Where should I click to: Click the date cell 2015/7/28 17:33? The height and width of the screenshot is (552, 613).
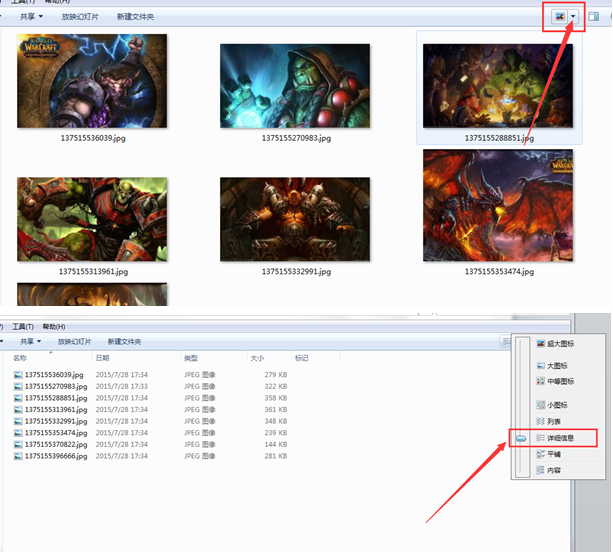click(x=122, y=386)
